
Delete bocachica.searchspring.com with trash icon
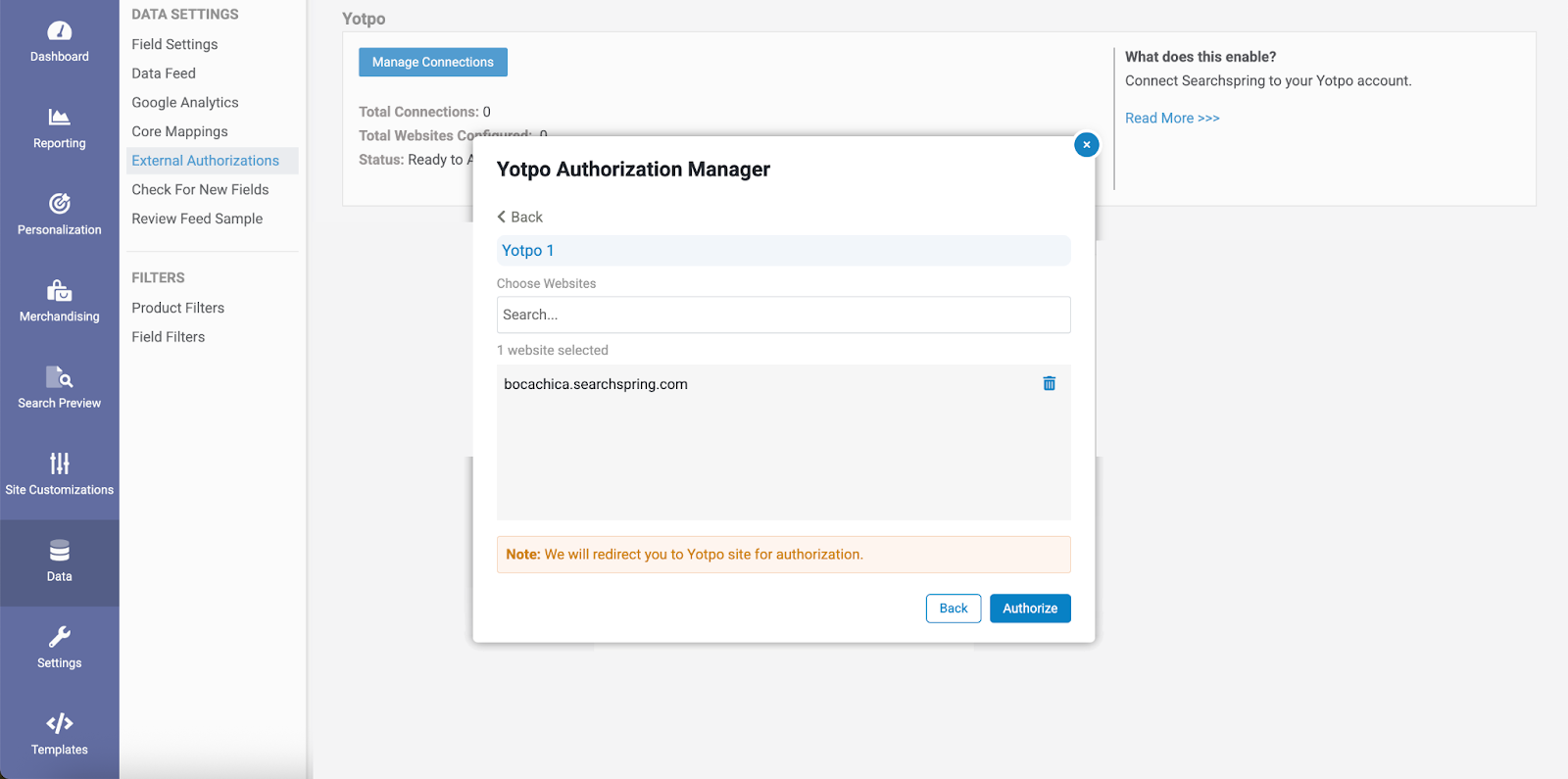(x=1049, y=383)
